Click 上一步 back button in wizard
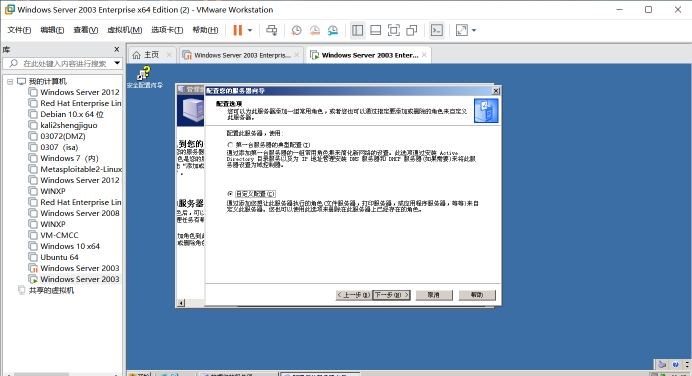692x376 pixels. 353,295
